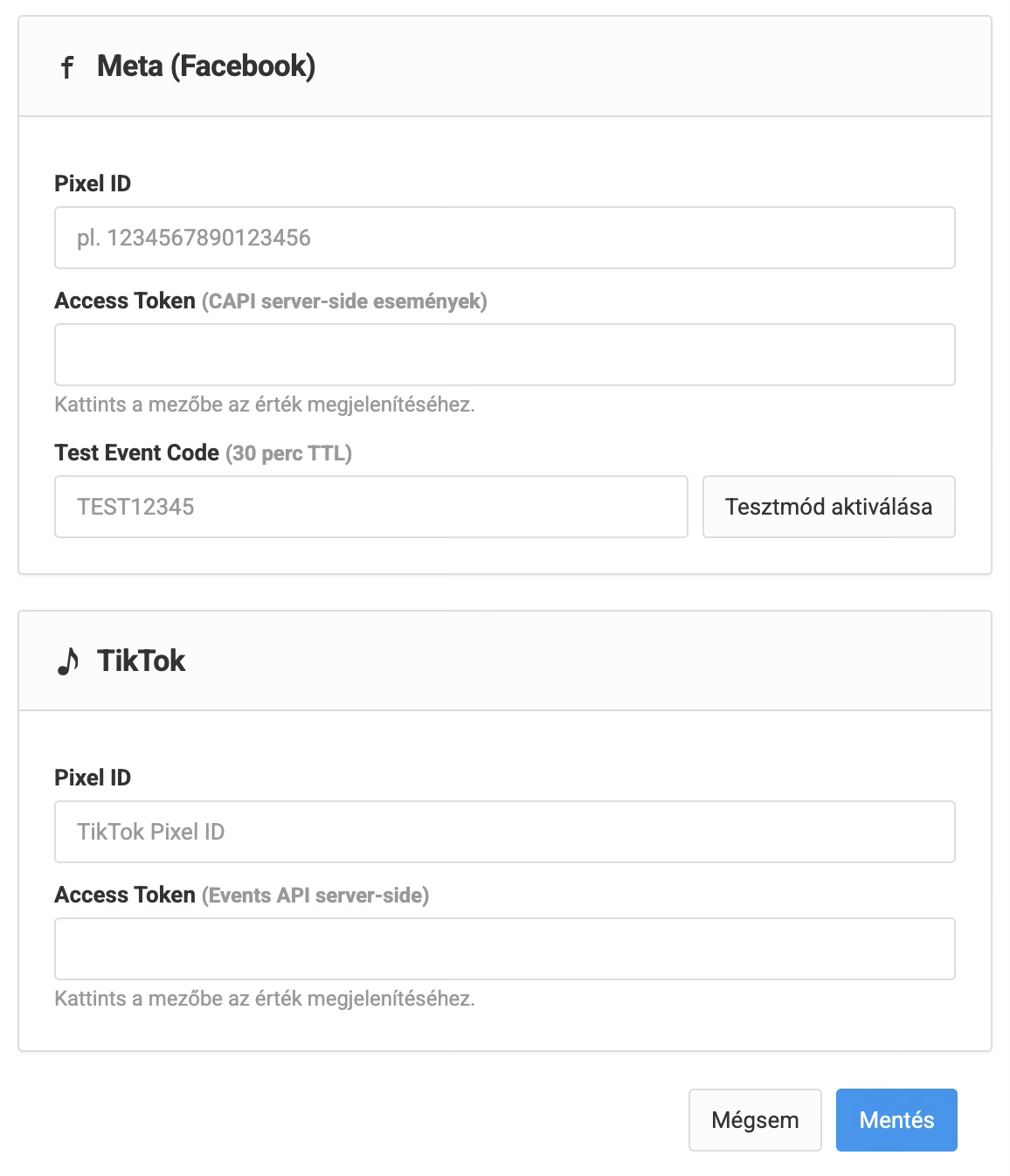The image size is (1010, 1176).
Task: Click into the TikTok Pixel ID field
Action: click(505, 832)
